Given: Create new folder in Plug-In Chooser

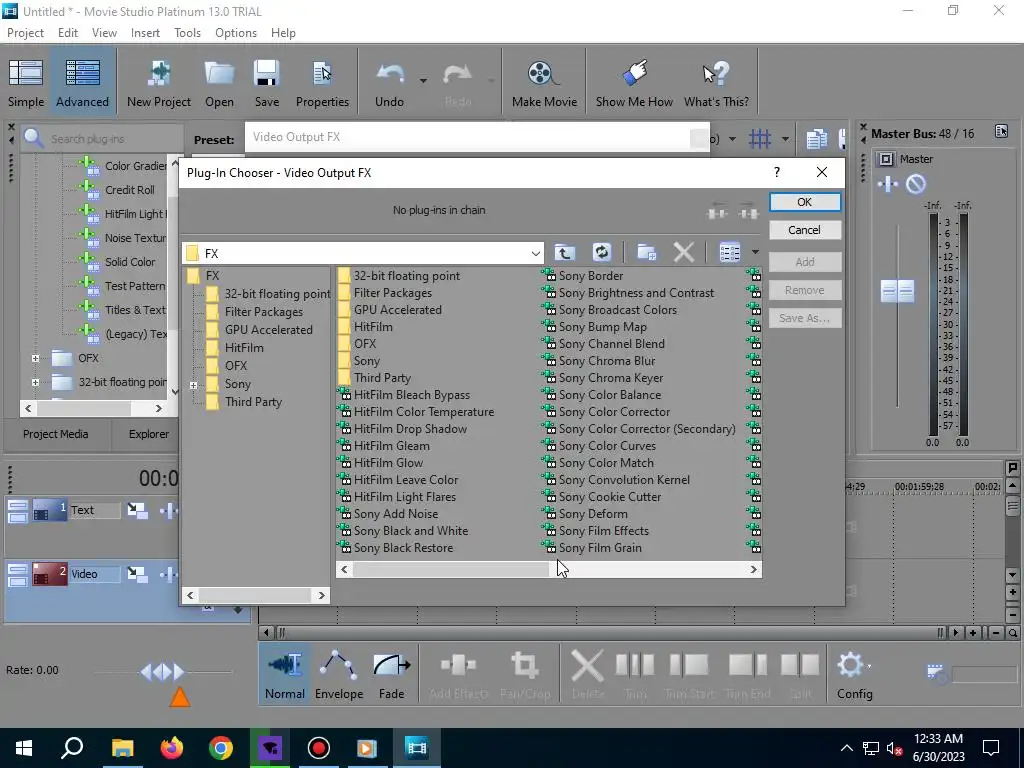Looking at the screenshot, I should (647, 252).
